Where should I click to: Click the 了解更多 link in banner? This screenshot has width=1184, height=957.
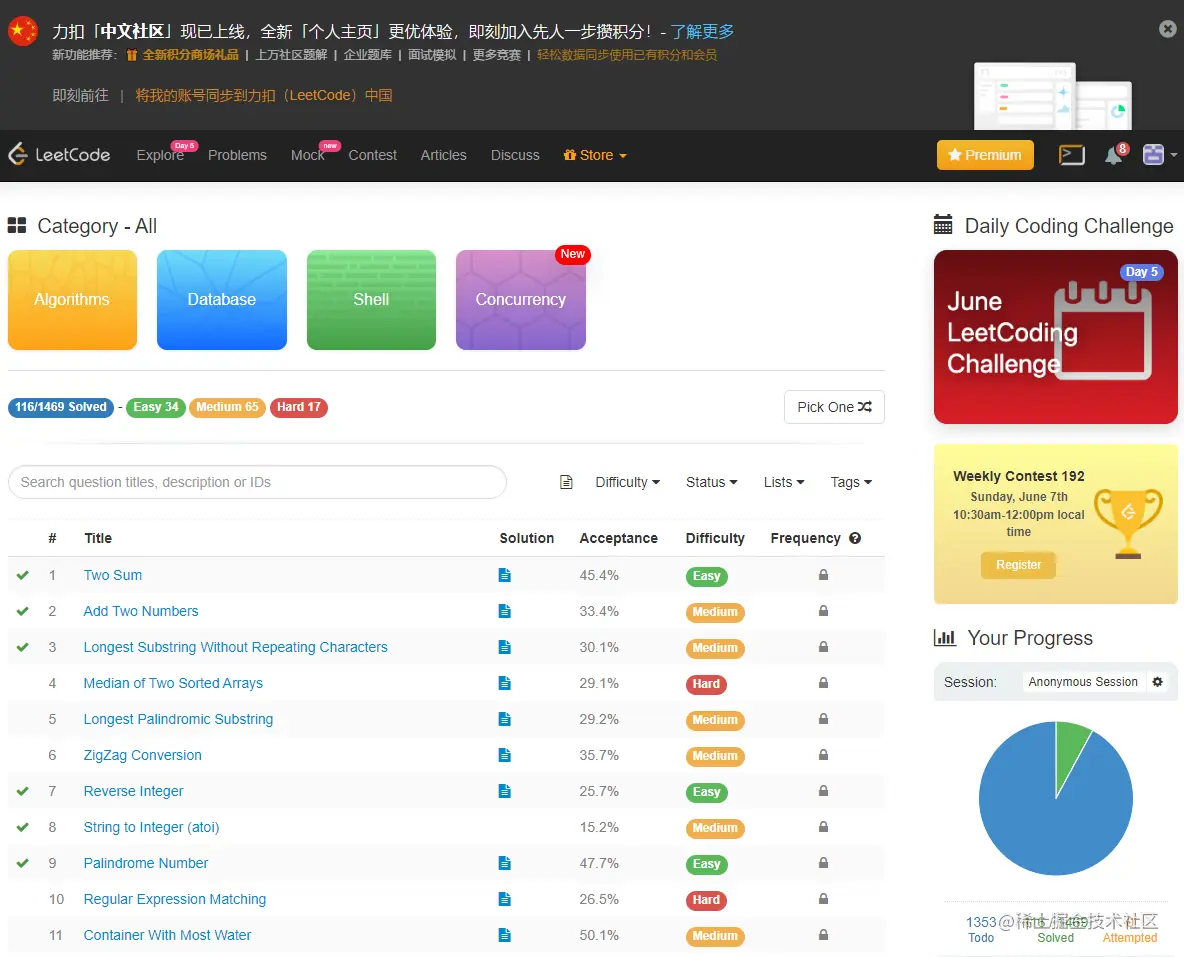click(x=702, y=32)
